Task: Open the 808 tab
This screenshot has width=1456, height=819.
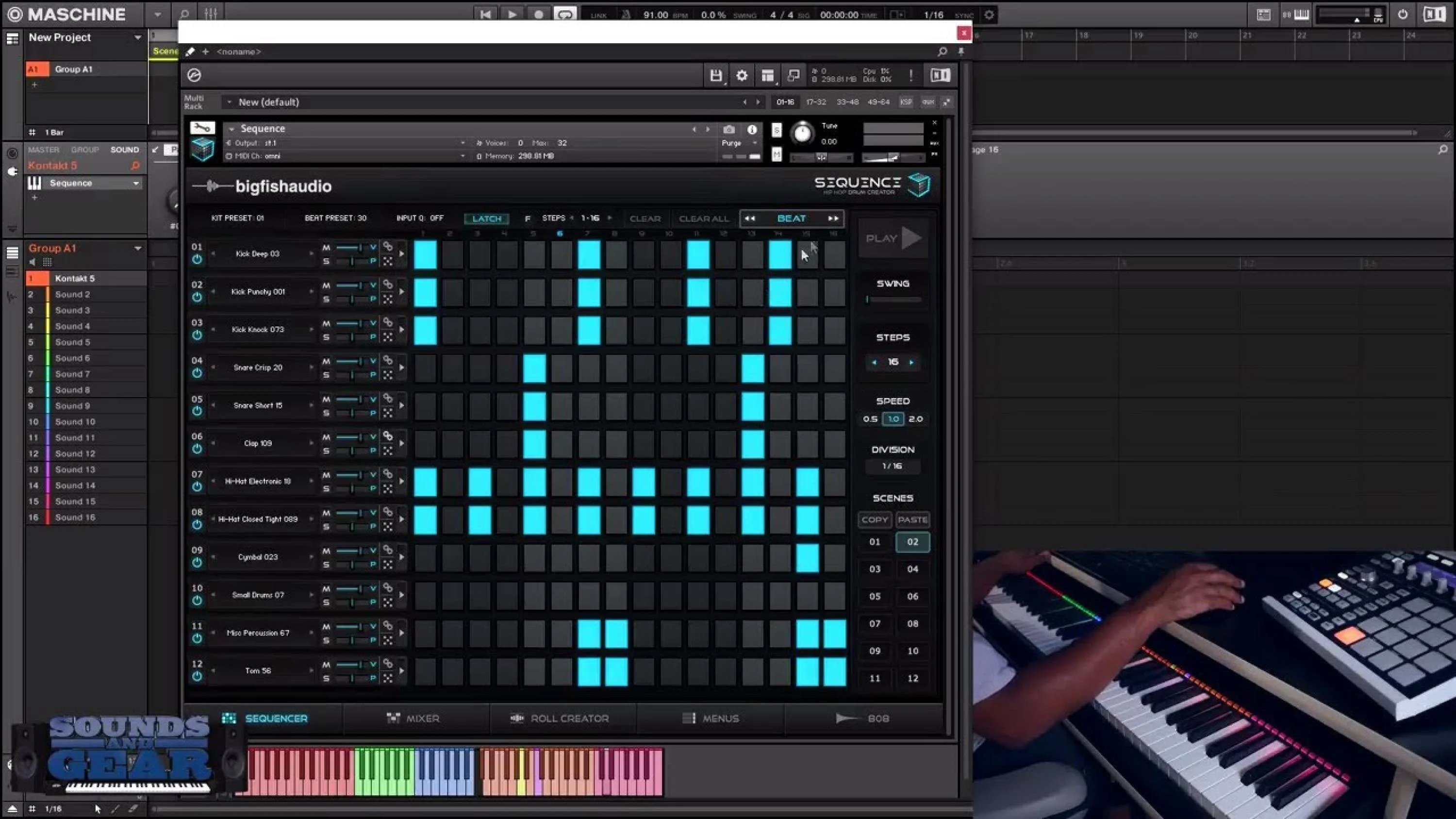Action: (x=862, y=719)
